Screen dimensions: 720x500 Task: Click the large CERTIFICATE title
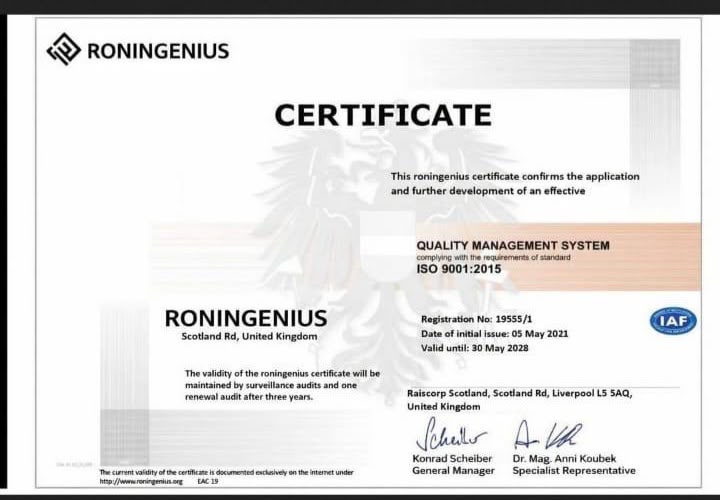tap(383, 115)
